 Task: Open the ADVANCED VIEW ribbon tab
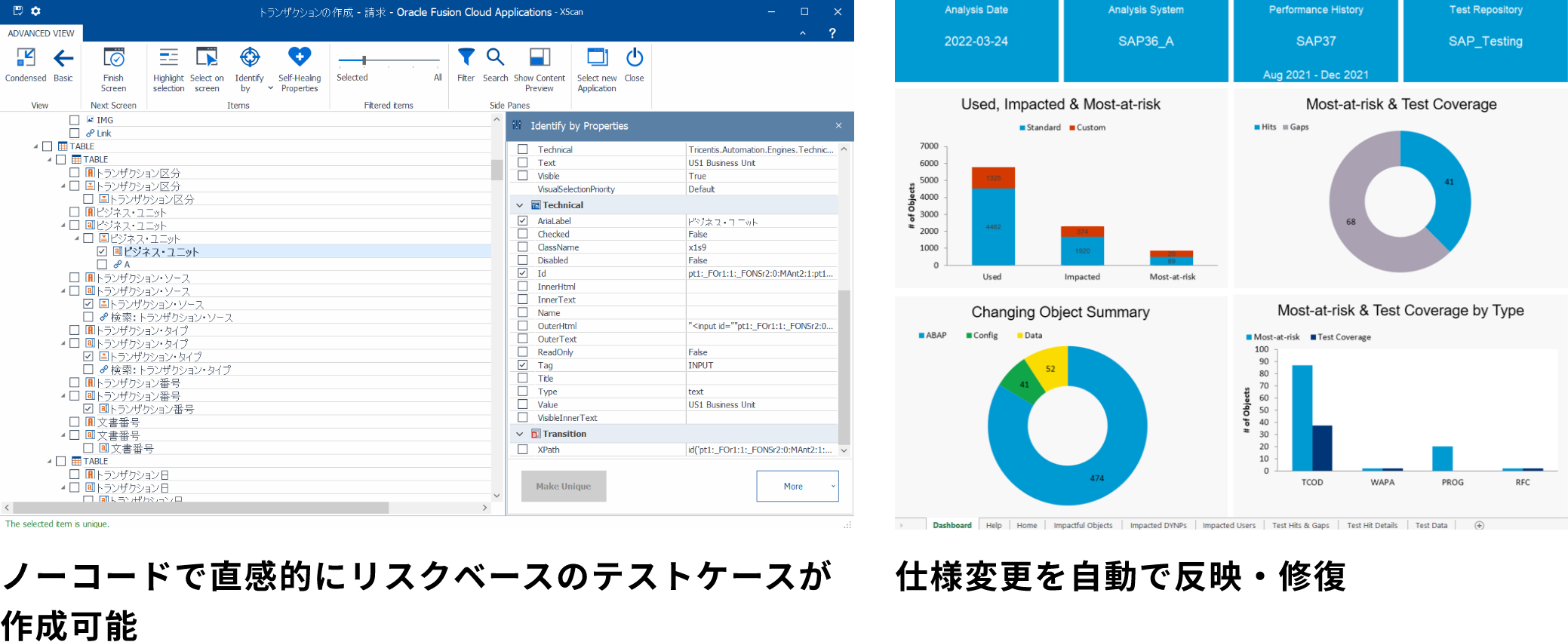pos(41,33)
